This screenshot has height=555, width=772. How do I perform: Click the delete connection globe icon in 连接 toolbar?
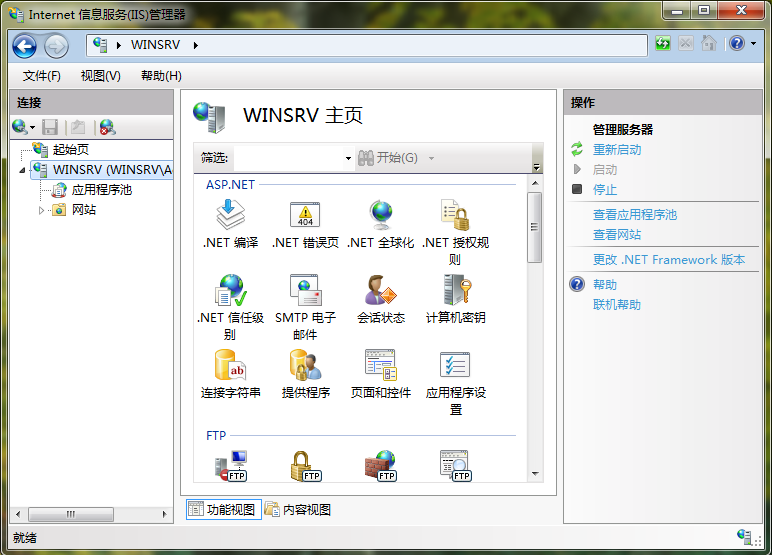[107, 127]
